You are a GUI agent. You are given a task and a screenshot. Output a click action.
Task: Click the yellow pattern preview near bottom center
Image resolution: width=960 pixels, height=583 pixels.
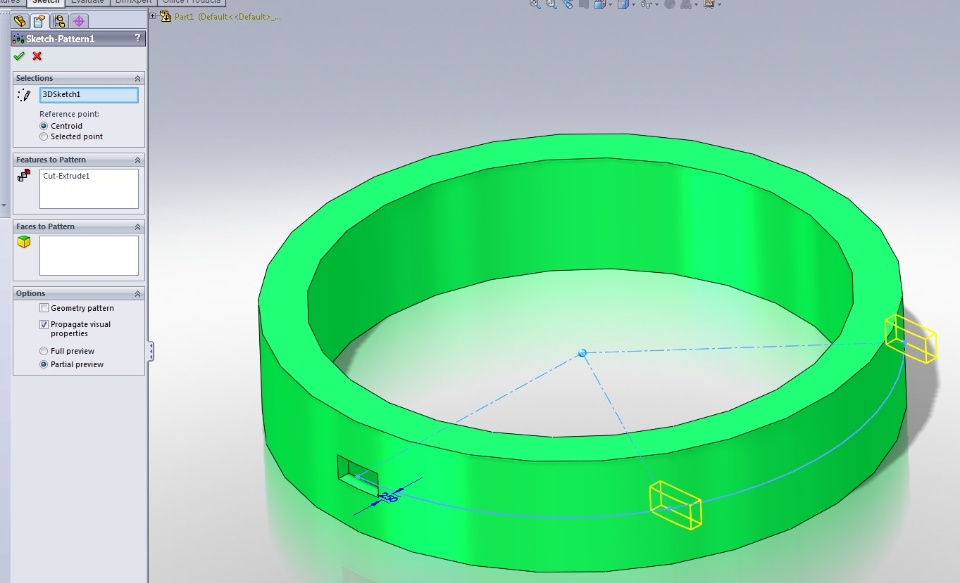675,505
